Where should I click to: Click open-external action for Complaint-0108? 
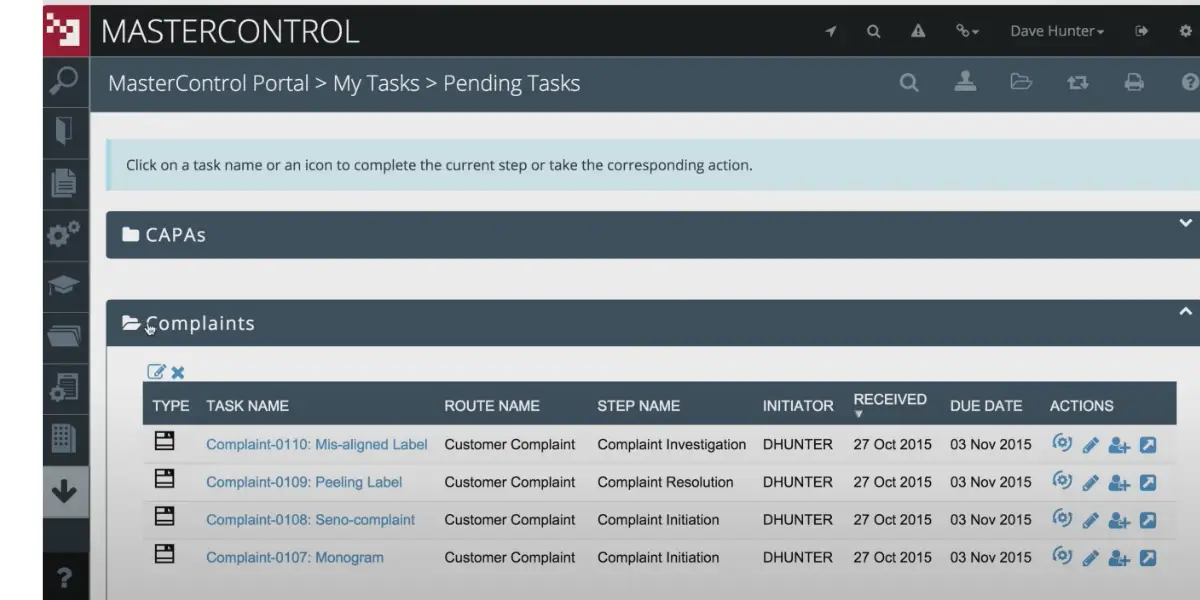click(1148, 521)
